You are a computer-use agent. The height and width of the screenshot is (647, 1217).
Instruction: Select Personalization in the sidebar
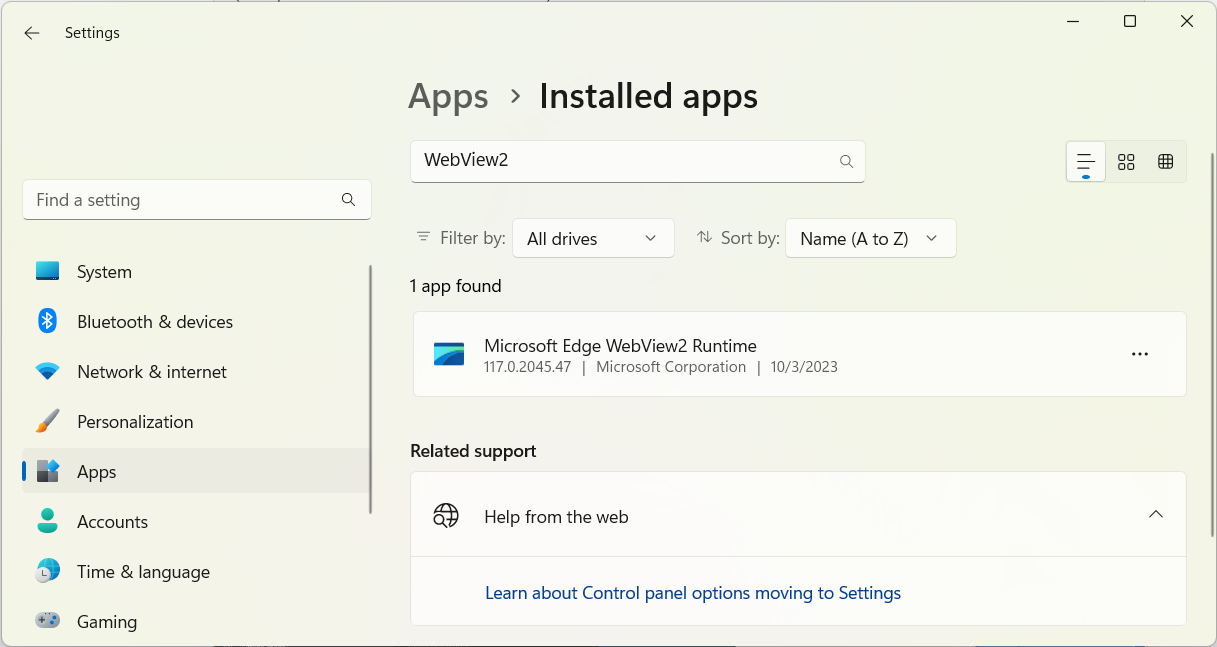pos(135,422)
